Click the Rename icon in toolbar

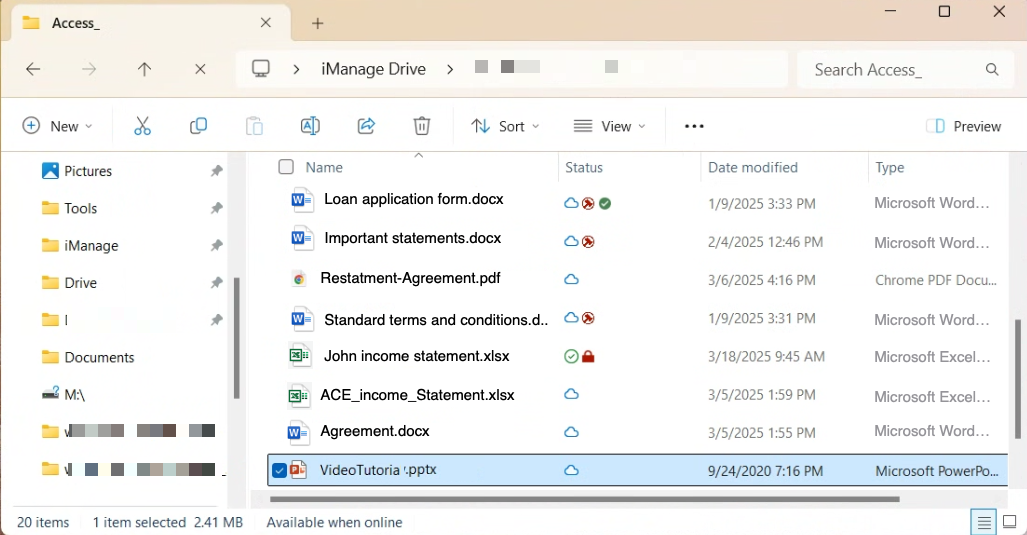tap(310, 126)
